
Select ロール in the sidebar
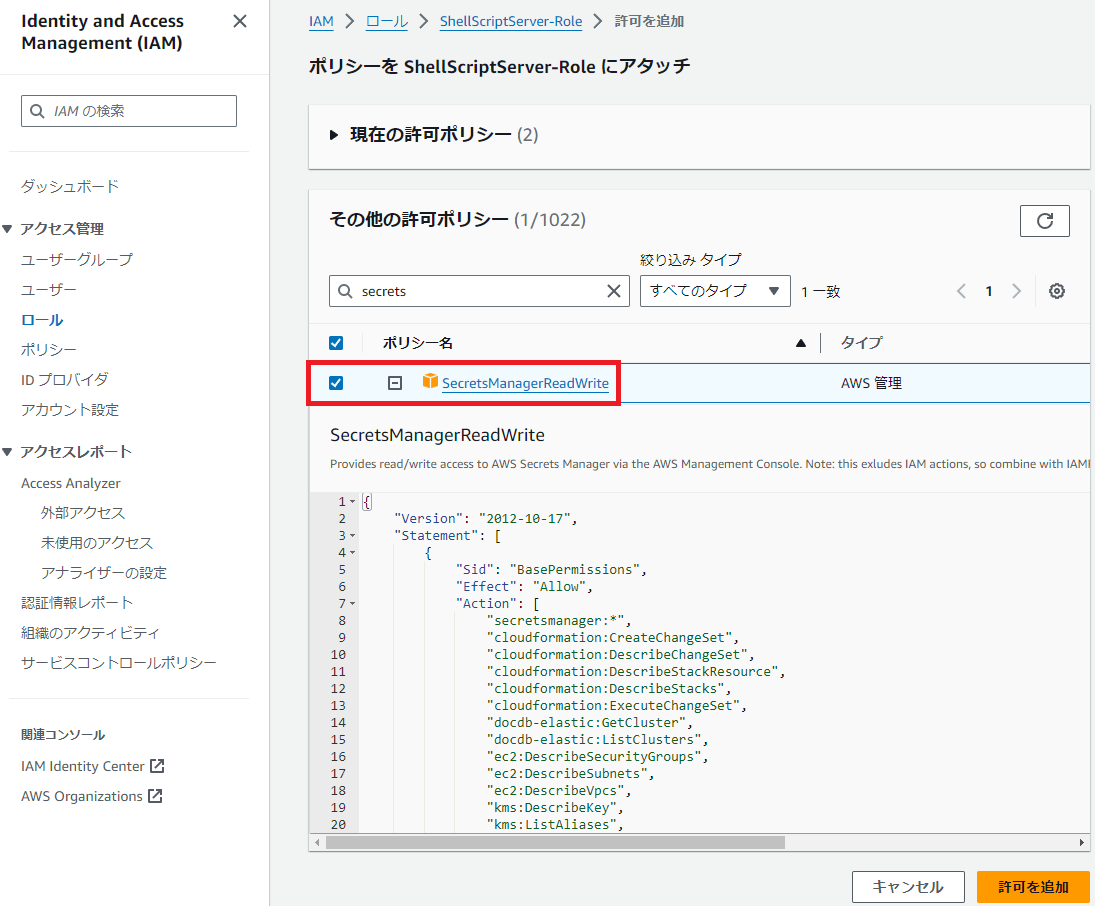(x=42, y=320)
